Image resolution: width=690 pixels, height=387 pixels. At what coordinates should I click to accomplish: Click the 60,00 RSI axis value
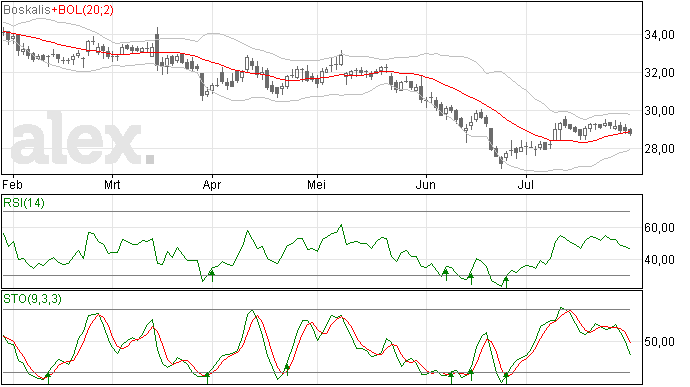[659, 228]
